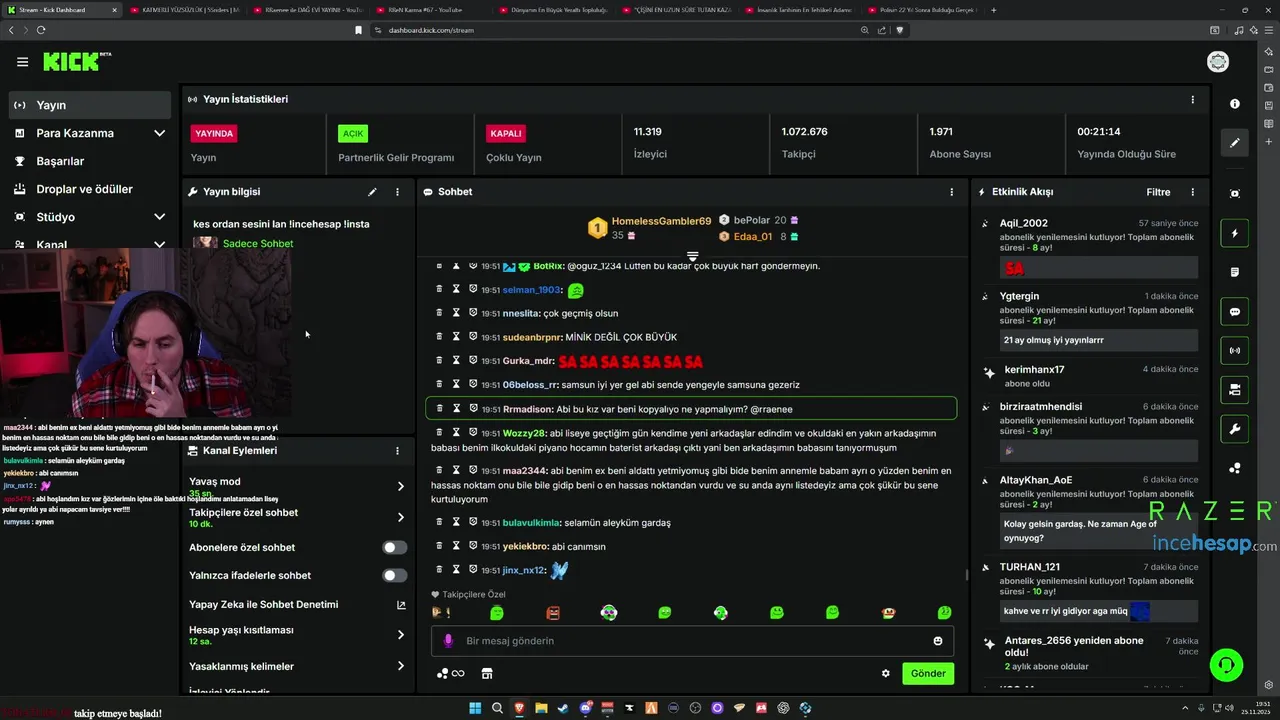
Task: Open Yapay Zeka ile Sohbet Denetimi external link
Action: [x=401, y=605]
